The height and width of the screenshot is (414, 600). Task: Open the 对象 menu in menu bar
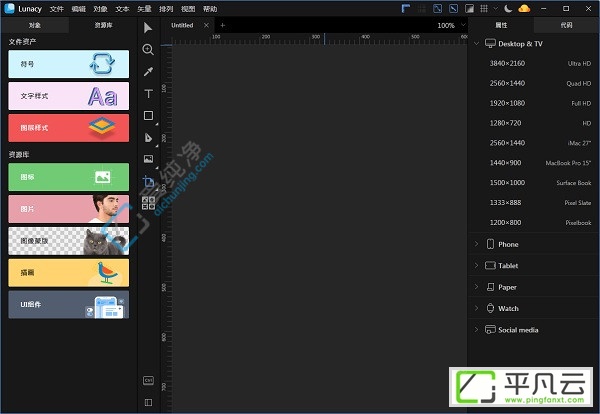[100, 9]
